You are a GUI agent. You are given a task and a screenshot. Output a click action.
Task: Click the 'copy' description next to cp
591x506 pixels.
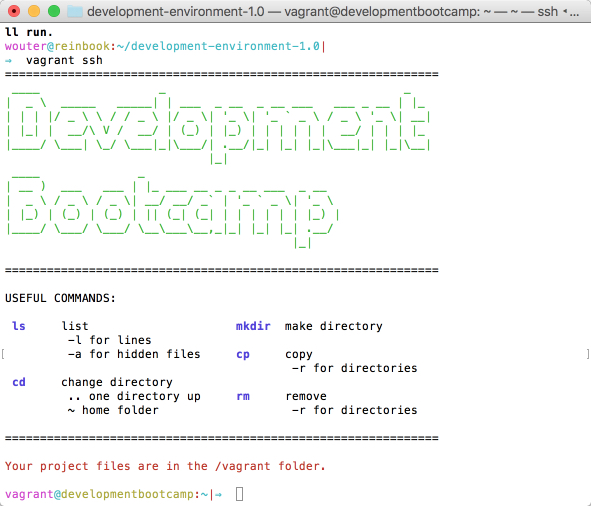click(x=299, y=354)
